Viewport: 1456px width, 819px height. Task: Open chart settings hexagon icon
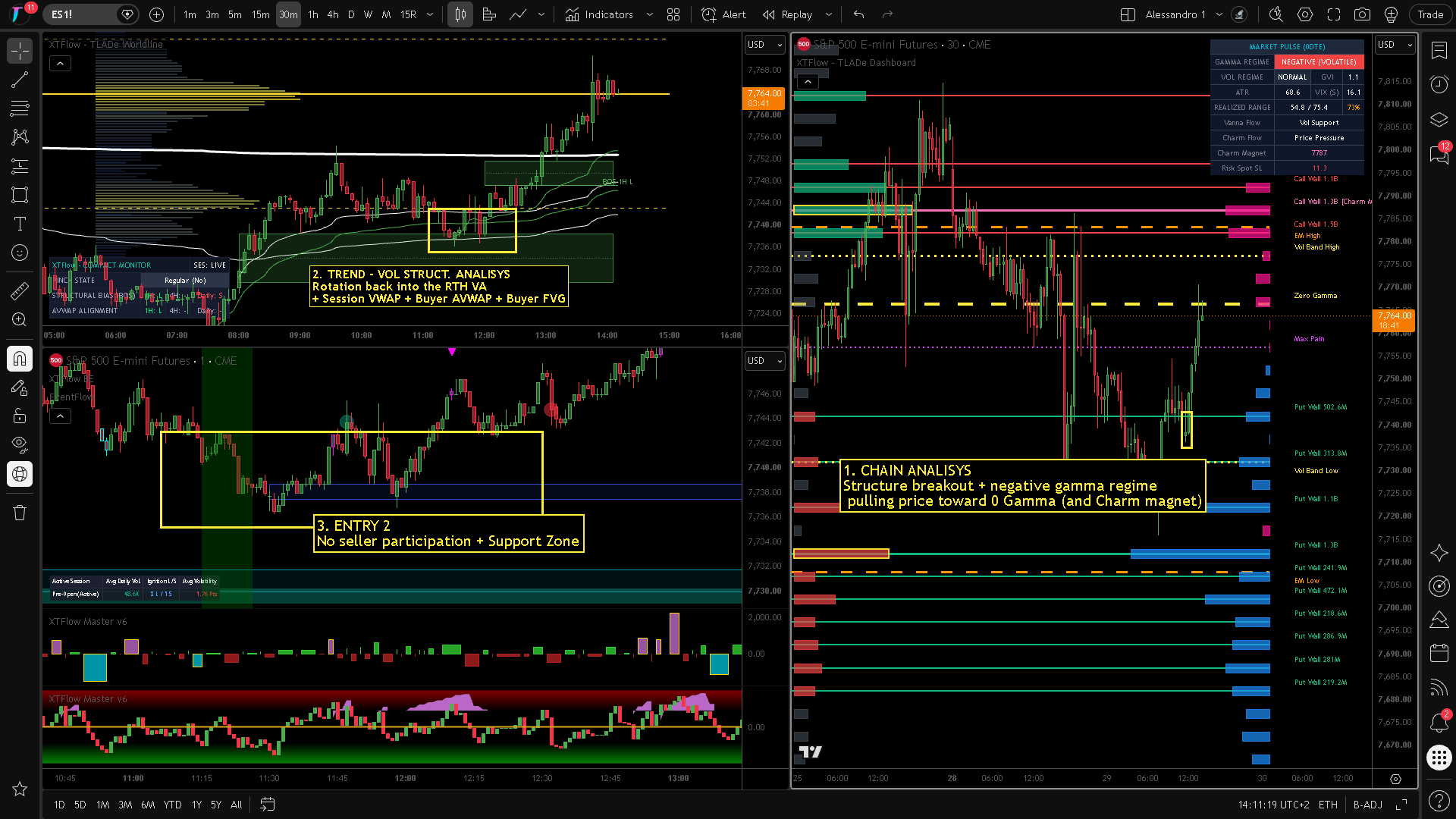pos(1304,14)
